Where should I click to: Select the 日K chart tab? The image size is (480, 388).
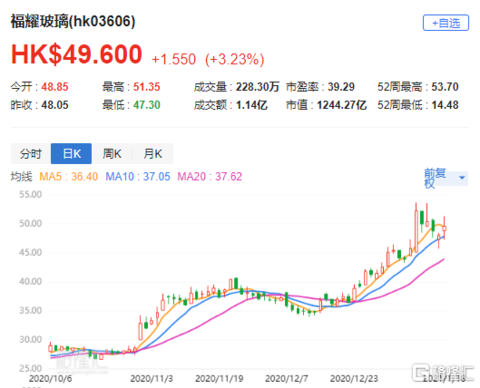(71, 154)
